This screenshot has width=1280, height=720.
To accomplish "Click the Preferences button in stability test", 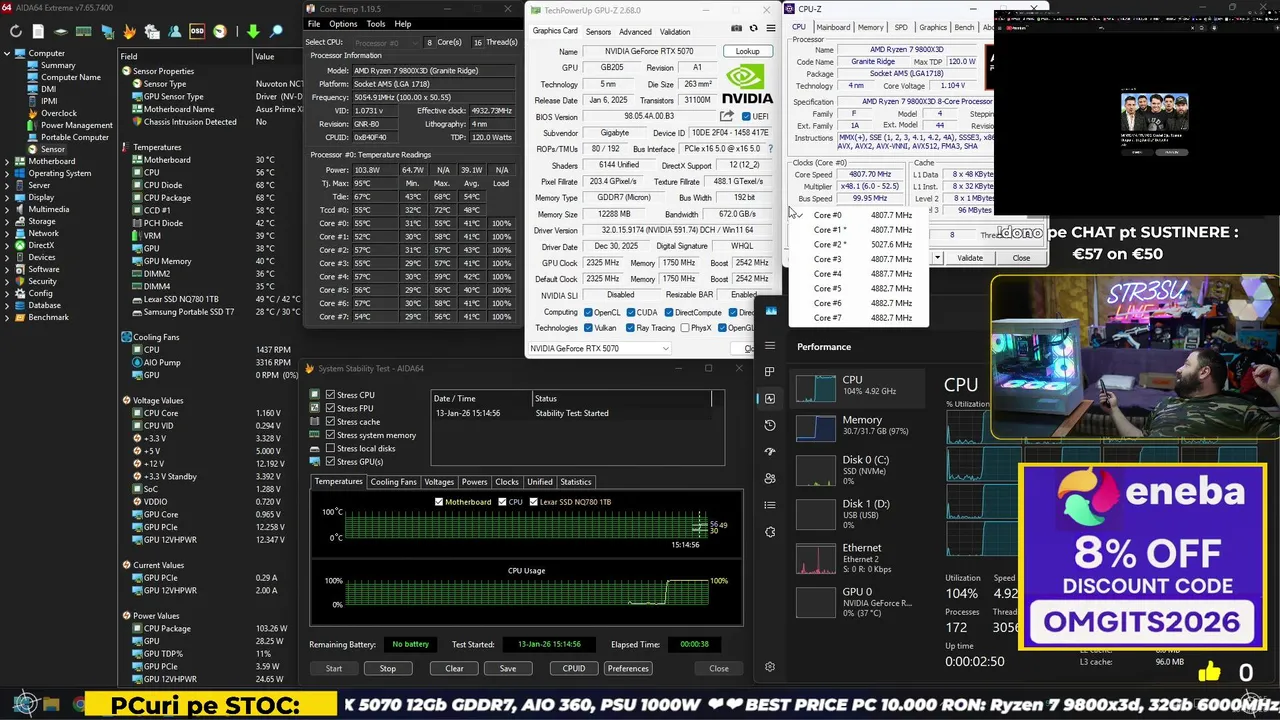I will tap(628, 668).
